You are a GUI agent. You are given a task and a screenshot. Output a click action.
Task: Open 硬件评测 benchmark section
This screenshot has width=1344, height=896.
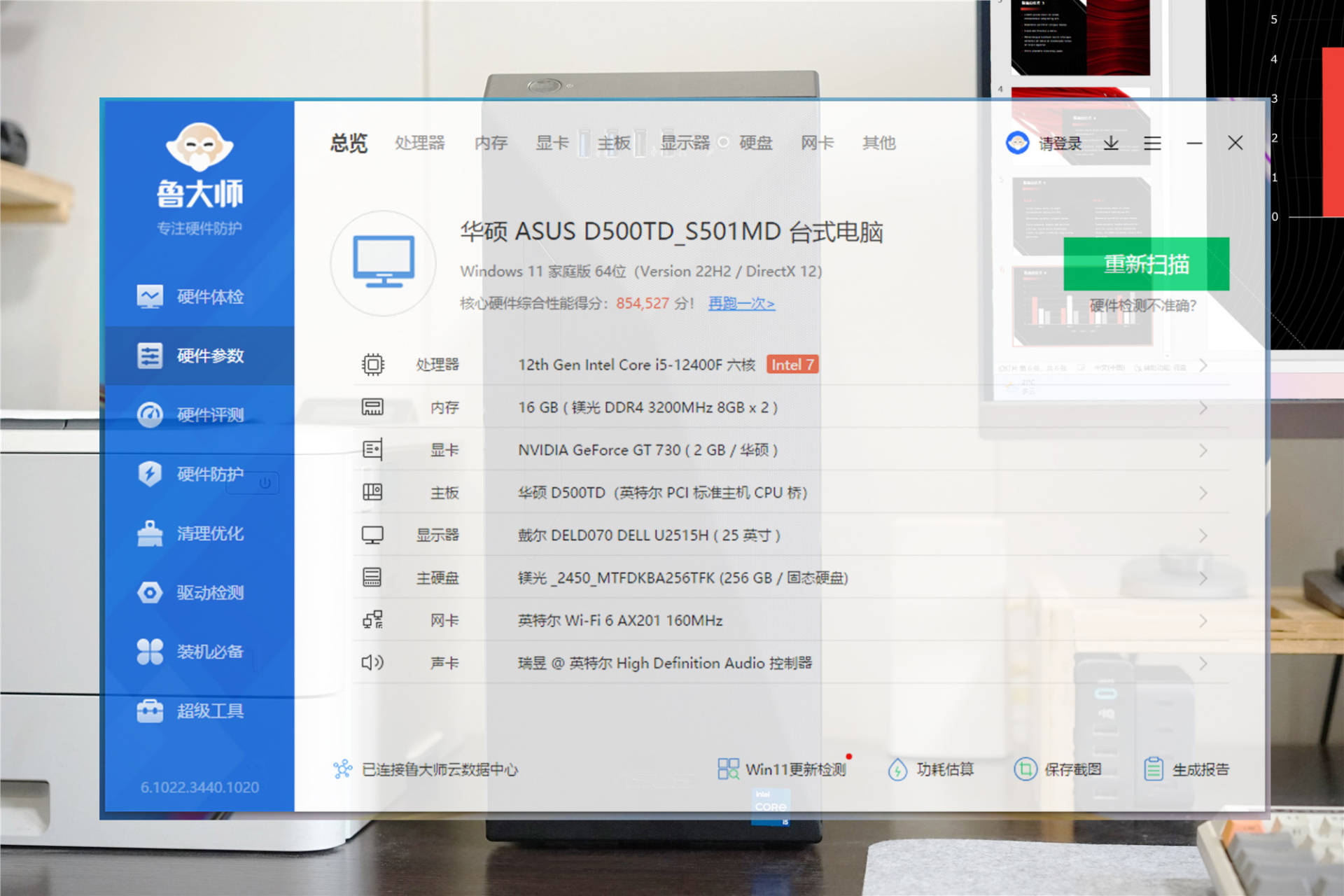point(199,415)
